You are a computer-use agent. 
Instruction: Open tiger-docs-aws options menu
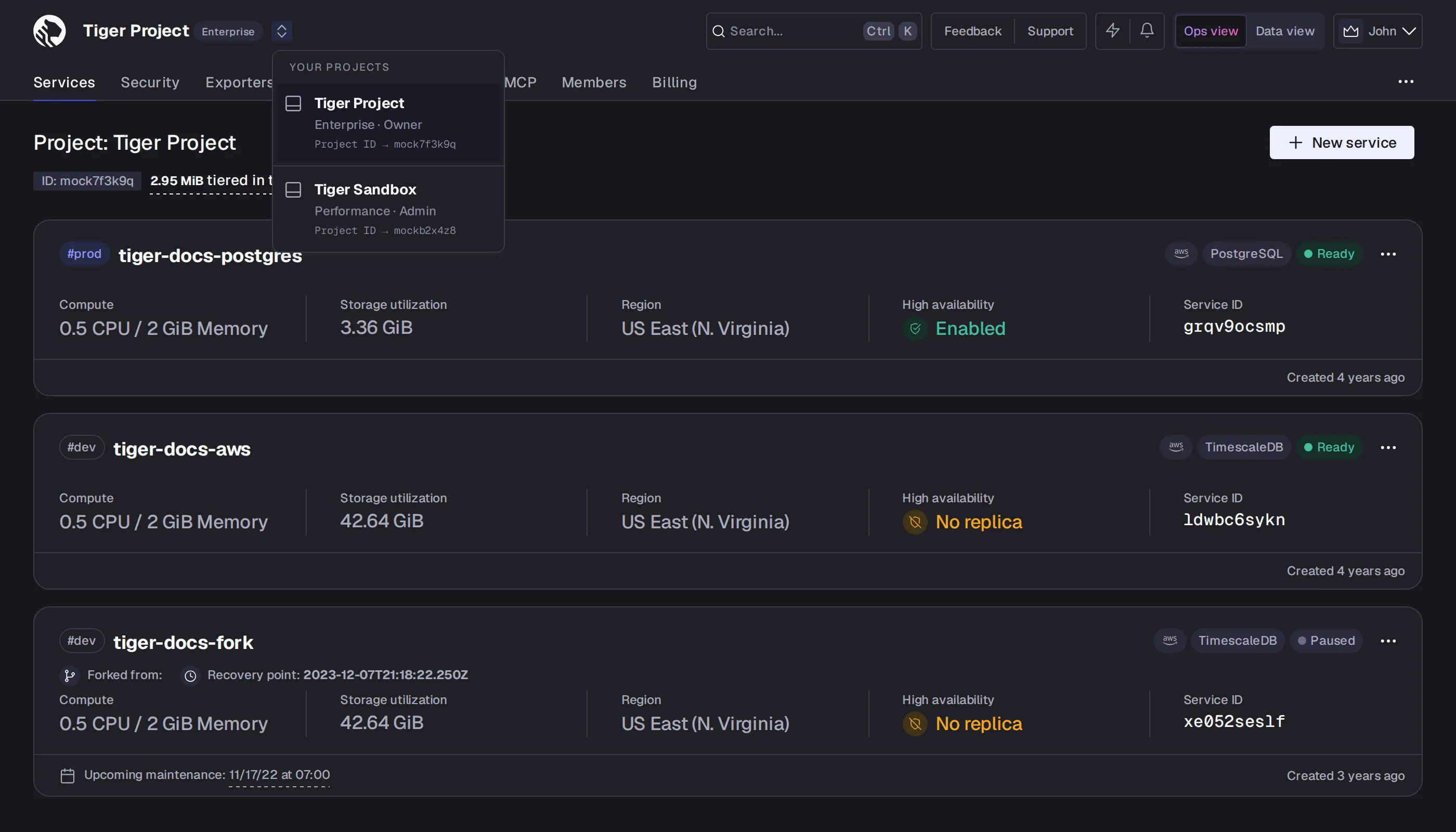1387,447
